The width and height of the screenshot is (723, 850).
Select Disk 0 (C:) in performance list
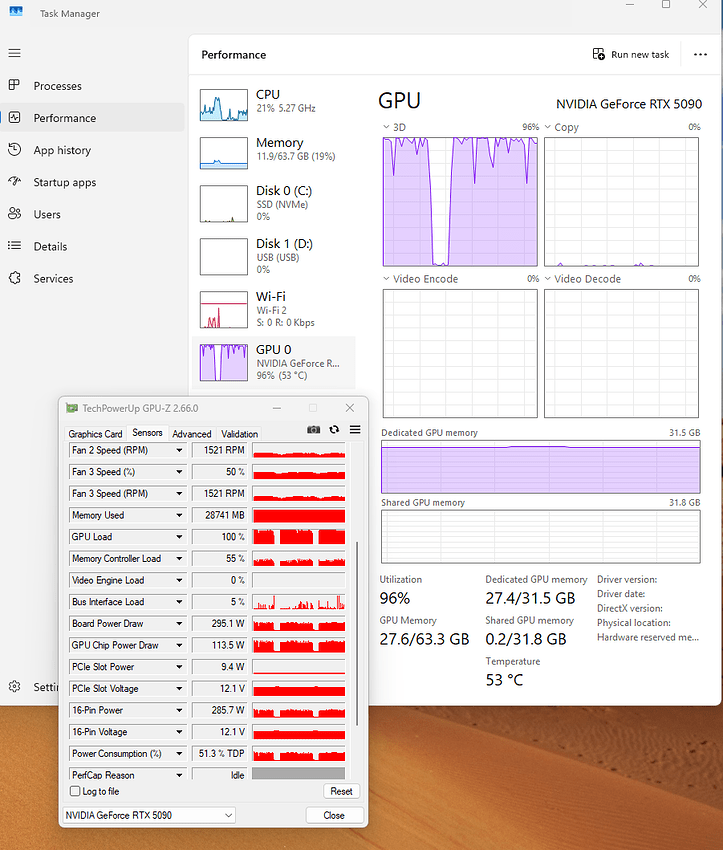[273, 203]
